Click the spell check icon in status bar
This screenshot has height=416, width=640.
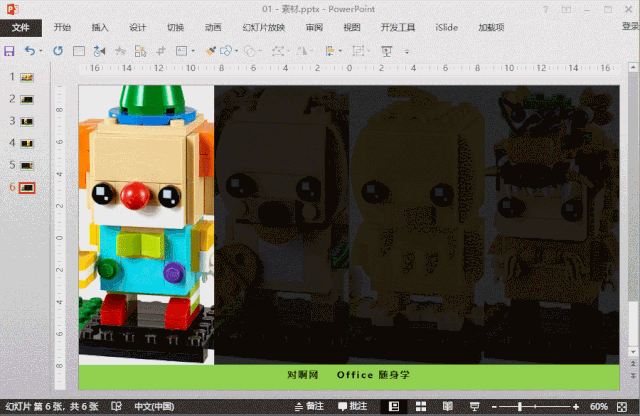[116, 406]
